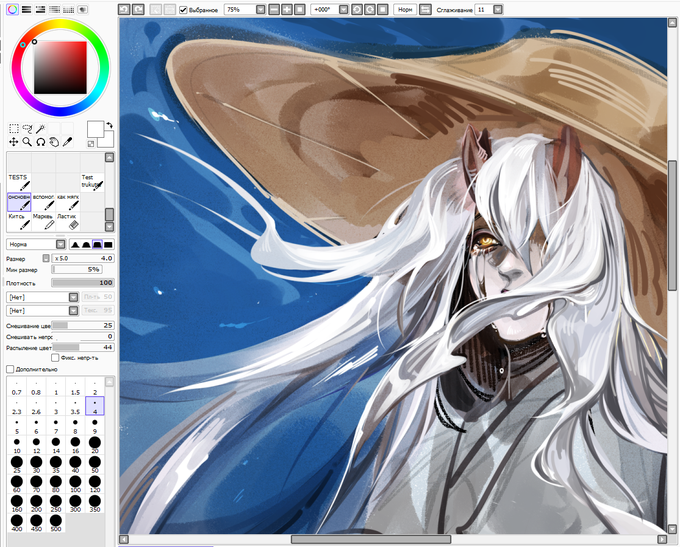Screen dimensions: 680x547
Task: Redo with the top toolbar arrow
Action: (138, 9)
